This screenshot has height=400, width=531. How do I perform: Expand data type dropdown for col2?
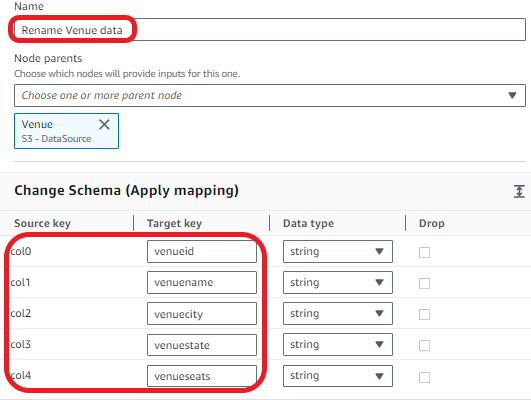[x=338, y=314]
